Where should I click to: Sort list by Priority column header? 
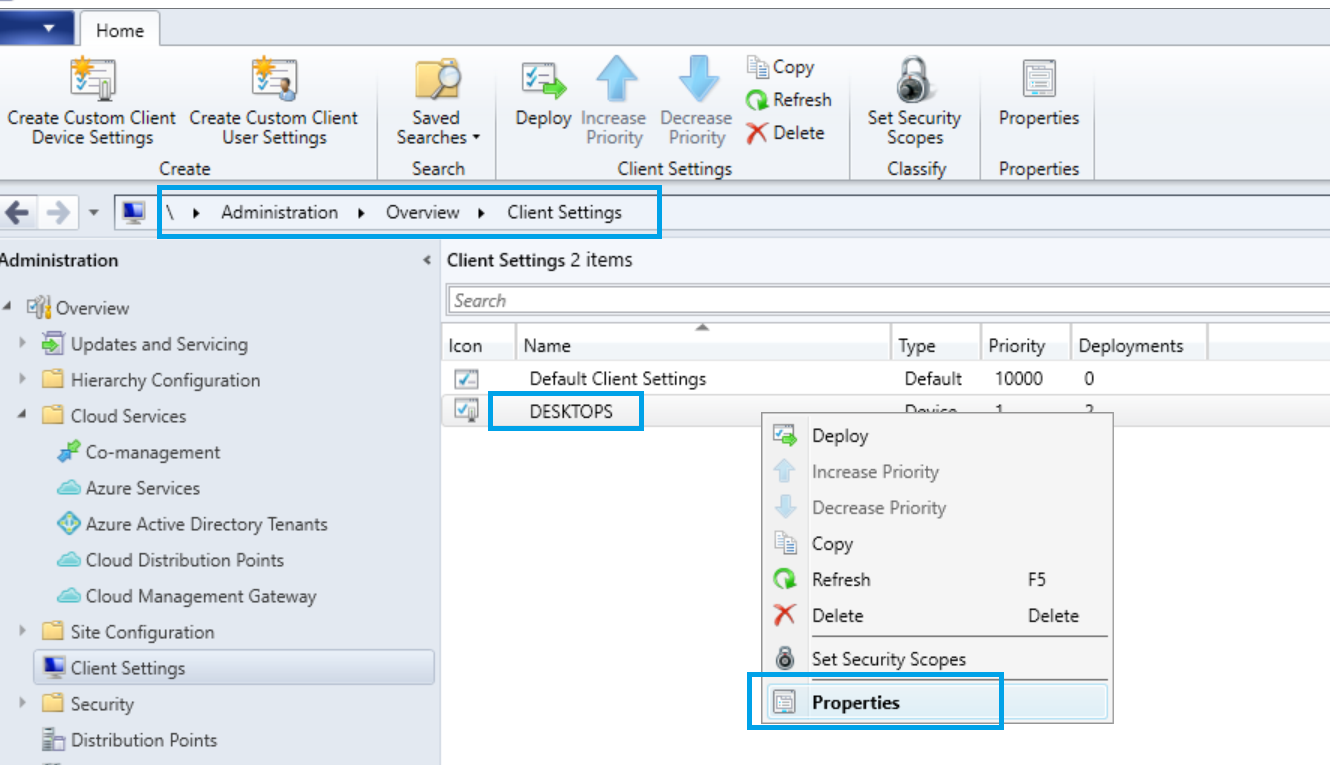click(1016, 346)
